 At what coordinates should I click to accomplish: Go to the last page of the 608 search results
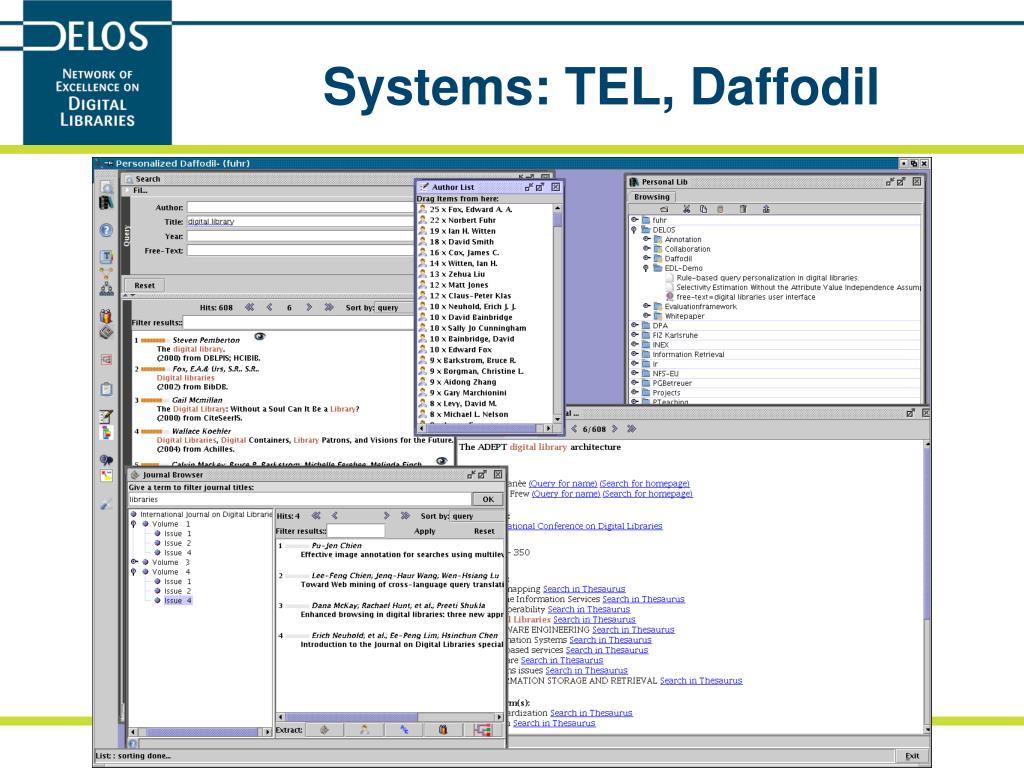[x=328, y=307]
